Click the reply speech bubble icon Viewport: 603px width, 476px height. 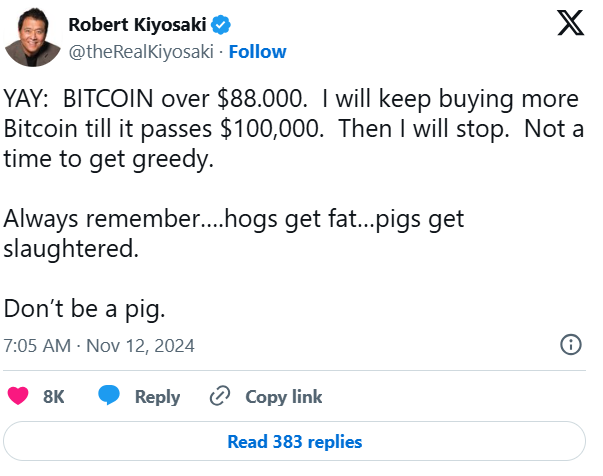point(109,396)
